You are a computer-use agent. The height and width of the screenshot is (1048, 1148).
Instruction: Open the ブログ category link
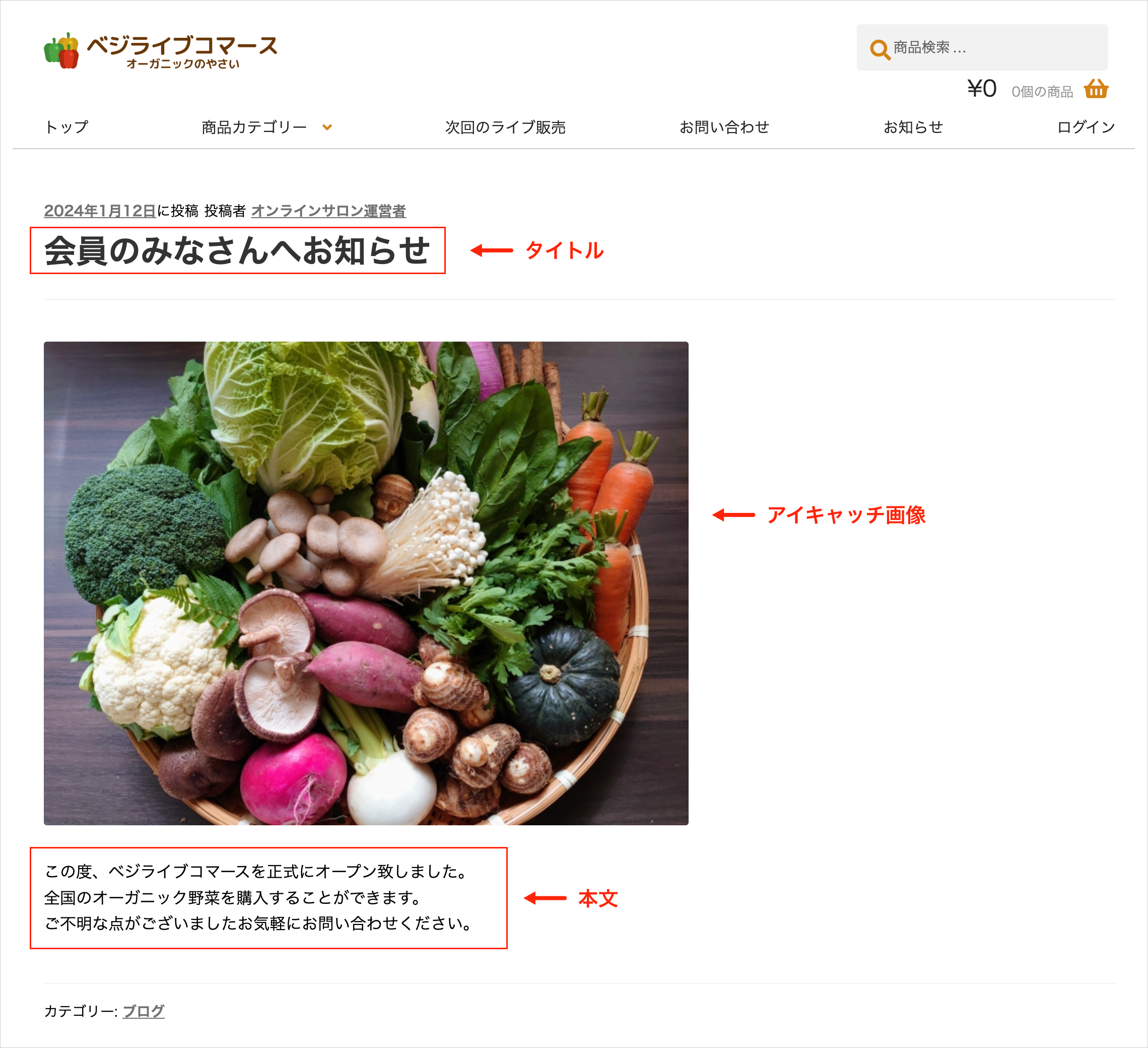point(144,1011)
